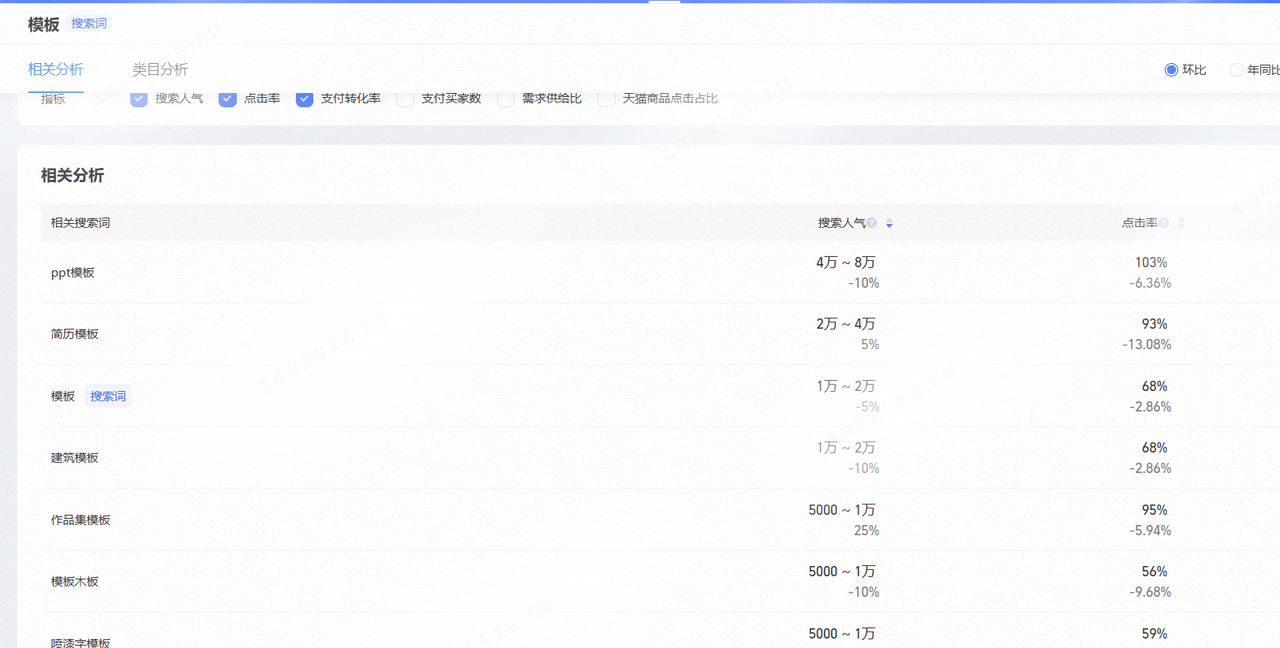Sort 搜索人气 column ascending with up arrow
Viewport: 1280px width, 648px height.
point(889,219)
